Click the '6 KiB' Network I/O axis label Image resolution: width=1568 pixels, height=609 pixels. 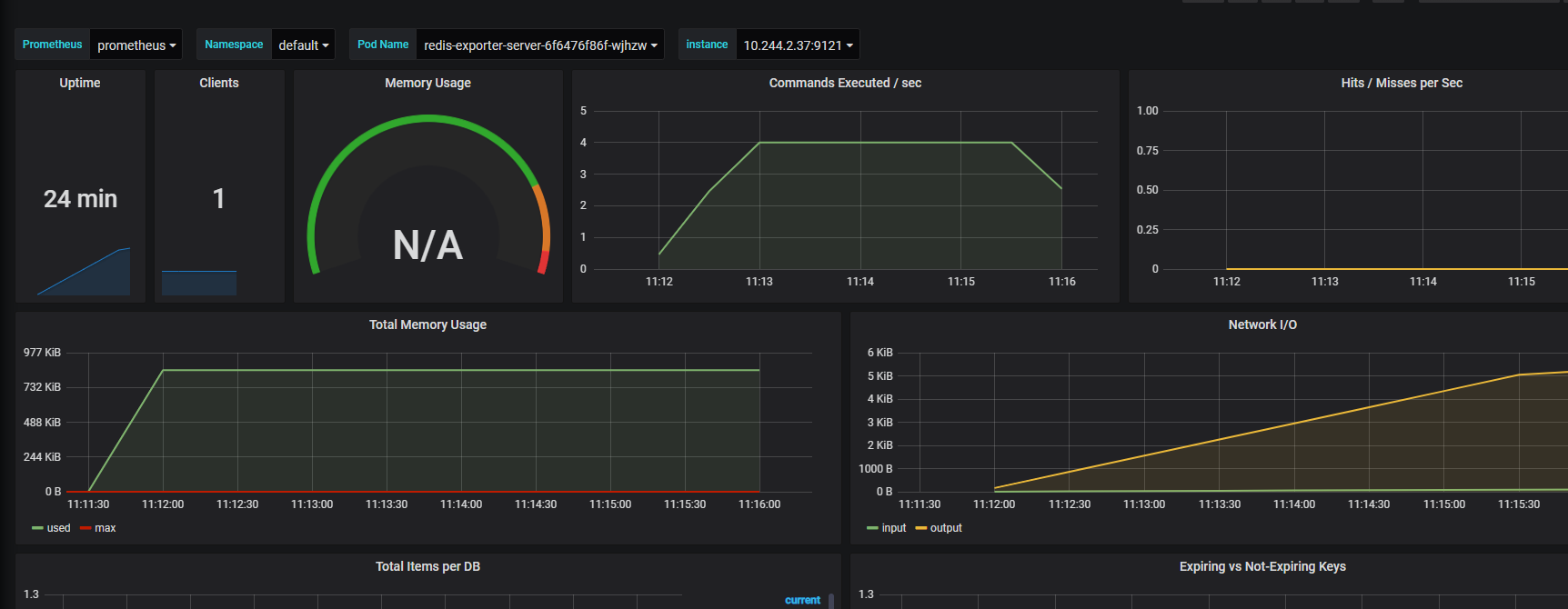click(879, 353)
